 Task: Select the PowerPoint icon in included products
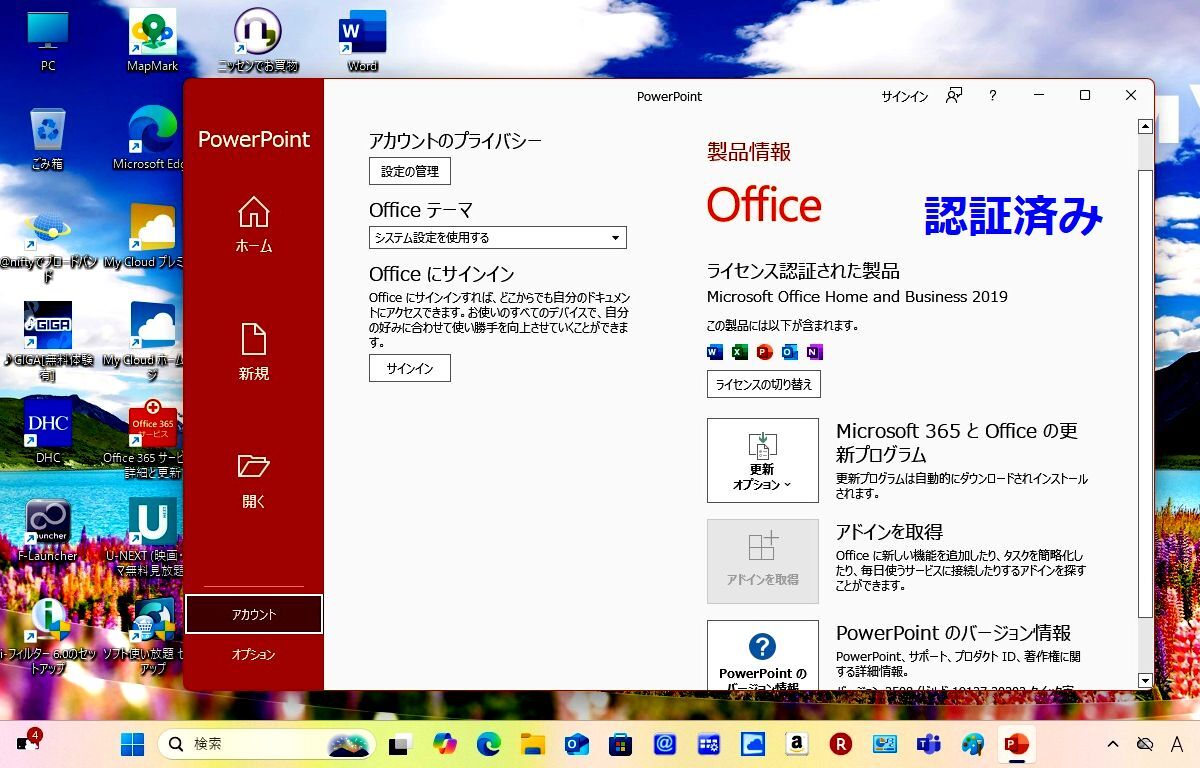[763, 352]
